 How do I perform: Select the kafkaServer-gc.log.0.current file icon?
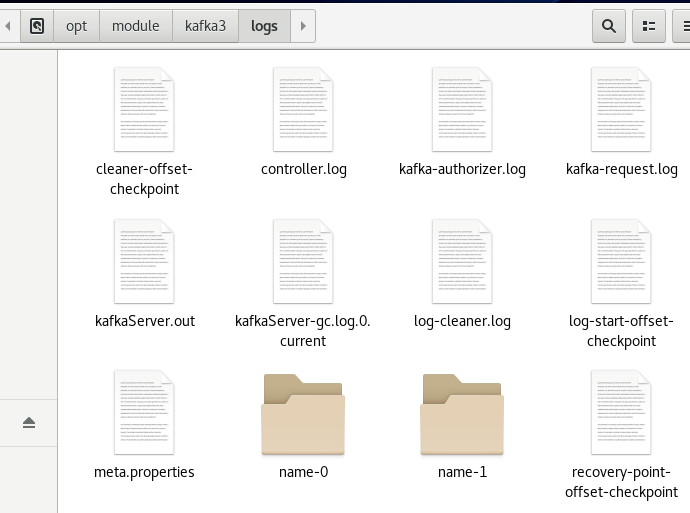303,261
